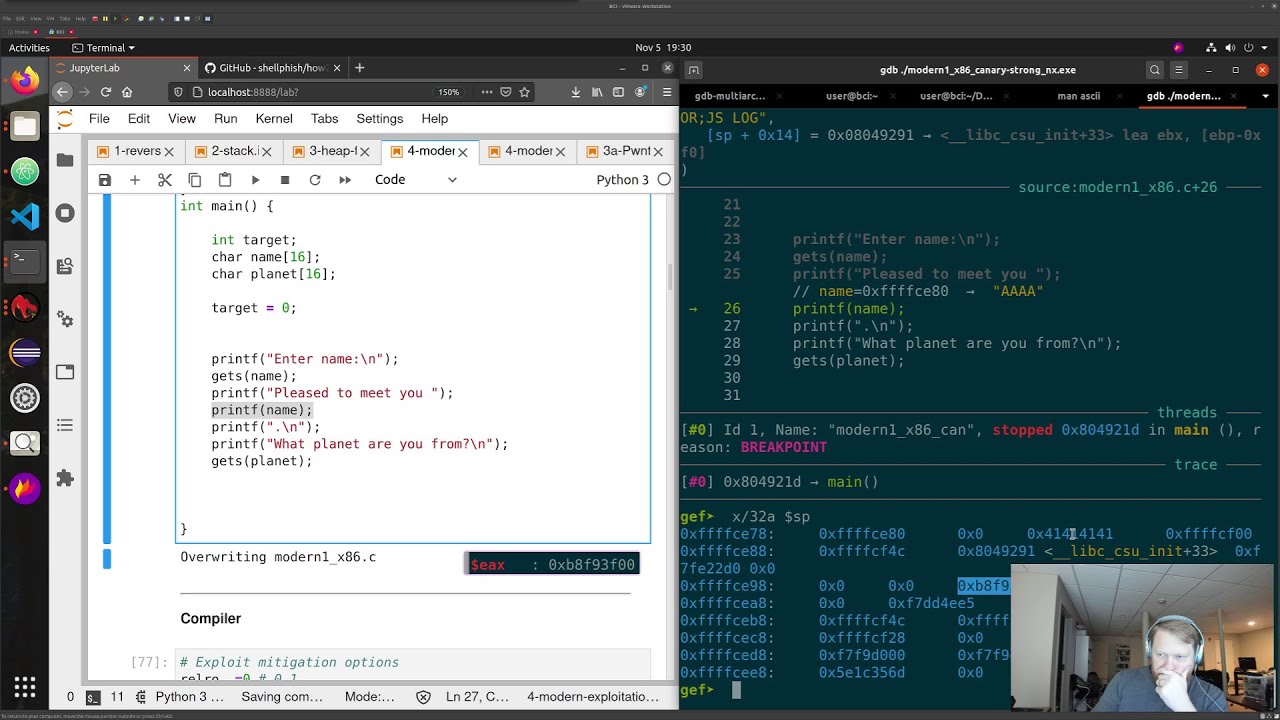Save the notebook with the toolbar save icon
The image size is (1280, 720).
point(105,180)
